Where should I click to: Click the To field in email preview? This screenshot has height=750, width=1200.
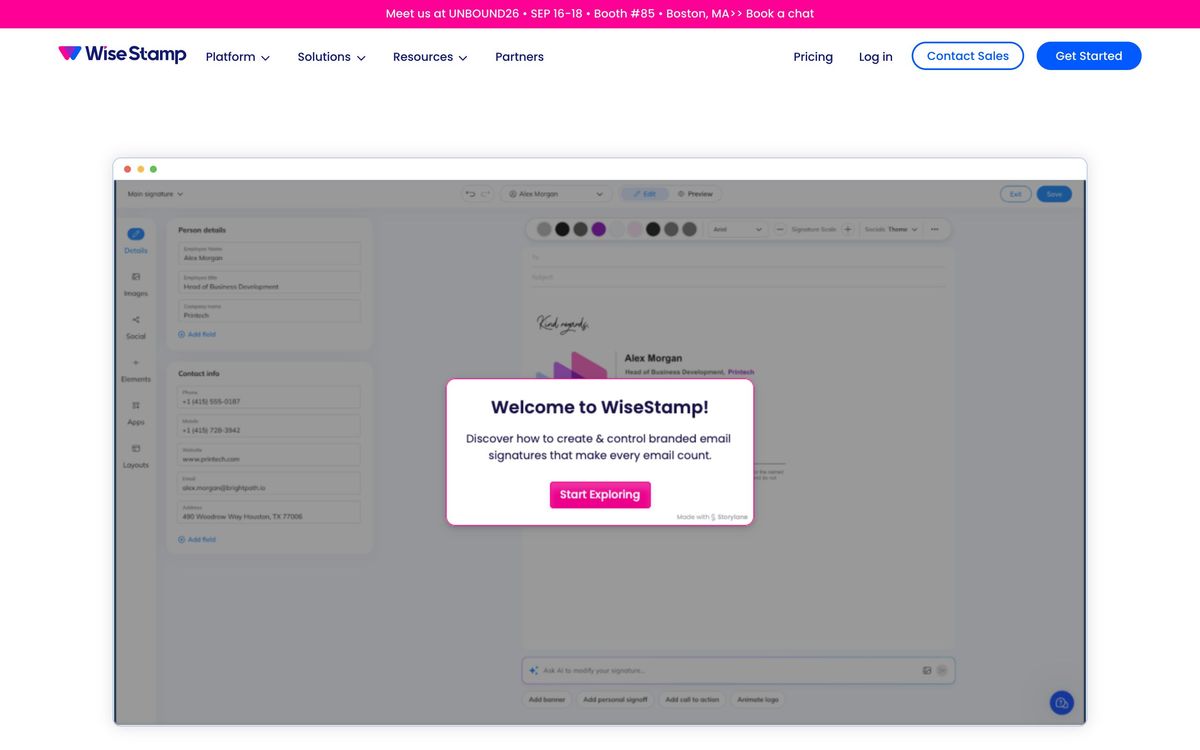coord(739,257)
